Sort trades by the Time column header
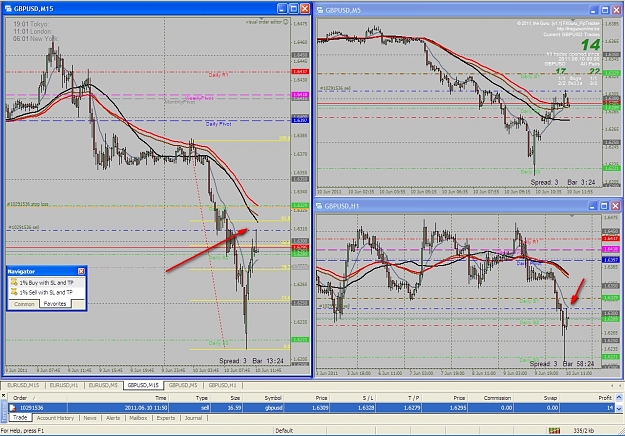The width and height of the screenshot is (625, 436). click(x=118, y=398)
